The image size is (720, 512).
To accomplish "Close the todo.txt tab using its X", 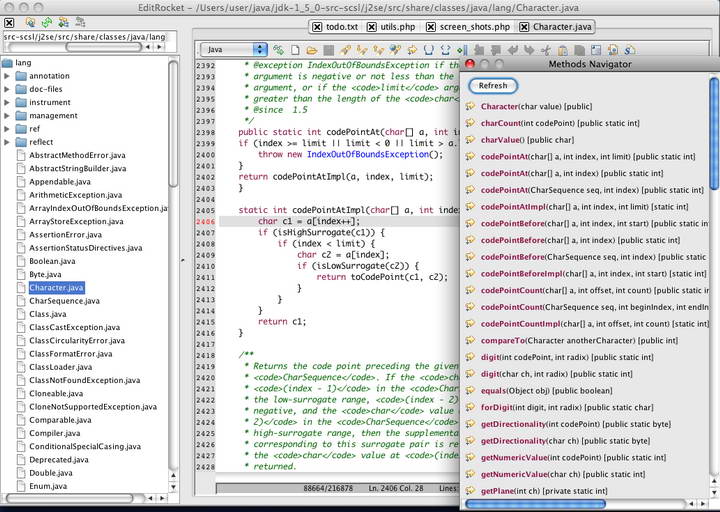I will coord(318,27).
